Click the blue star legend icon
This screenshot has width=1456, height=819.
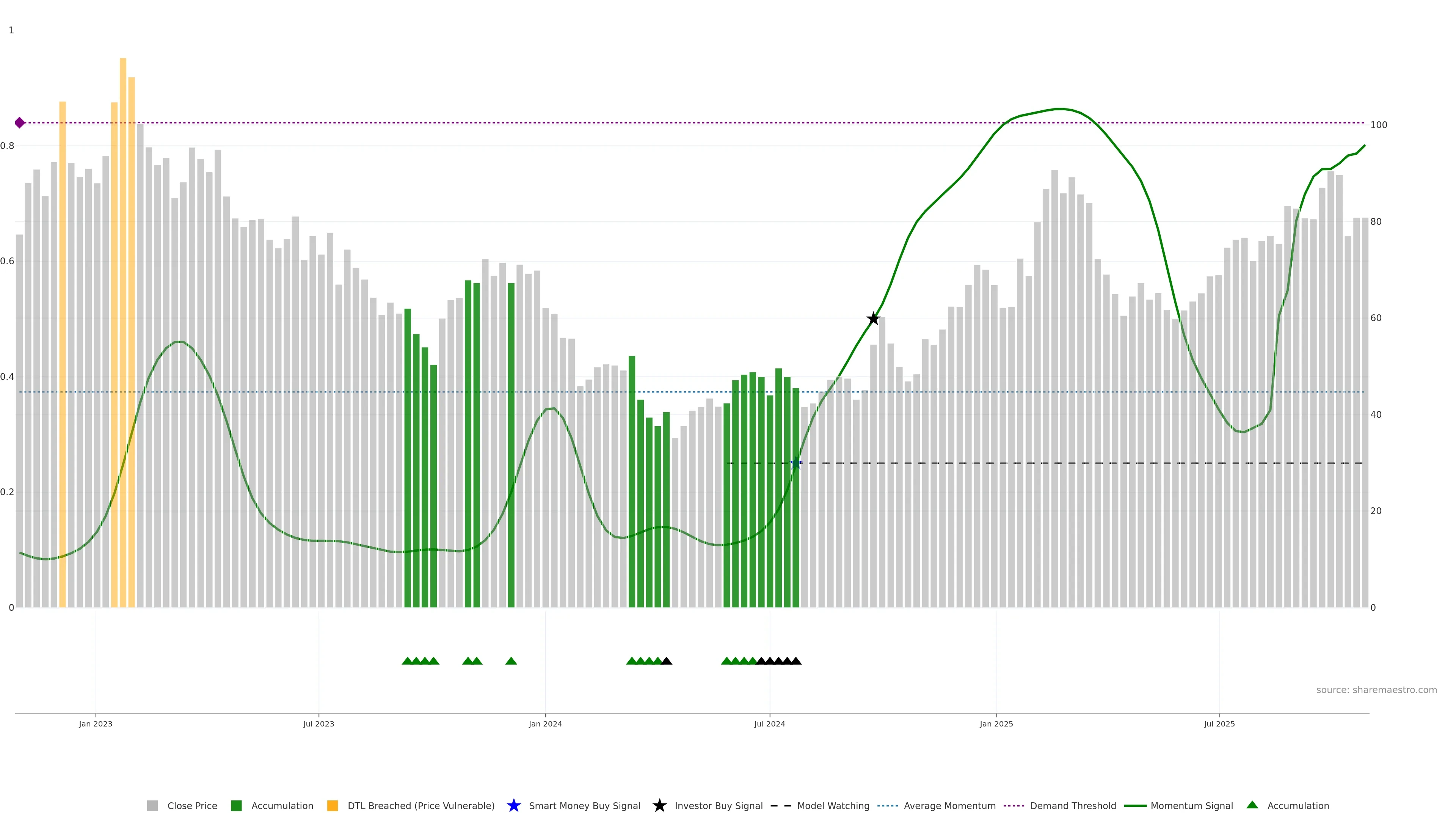pyautogui.click(x=513, y=806)
